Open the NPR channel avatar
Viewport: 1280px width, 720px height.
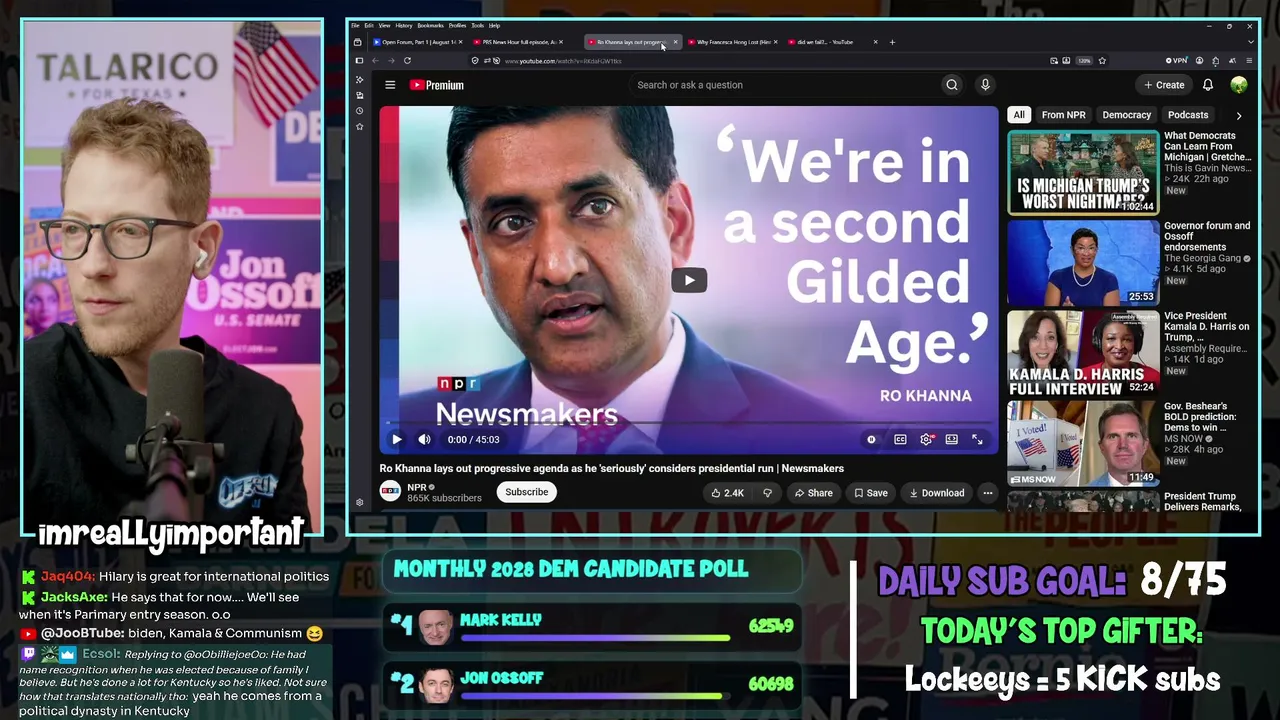click(390, 492)
